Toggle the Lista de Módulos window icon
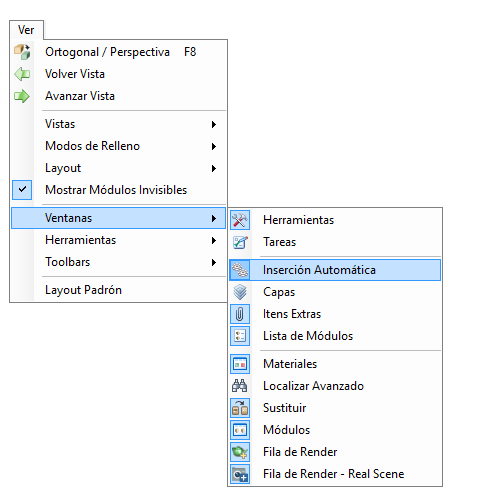This screenshot has height=494, width=481. click(x=240, y=336)
